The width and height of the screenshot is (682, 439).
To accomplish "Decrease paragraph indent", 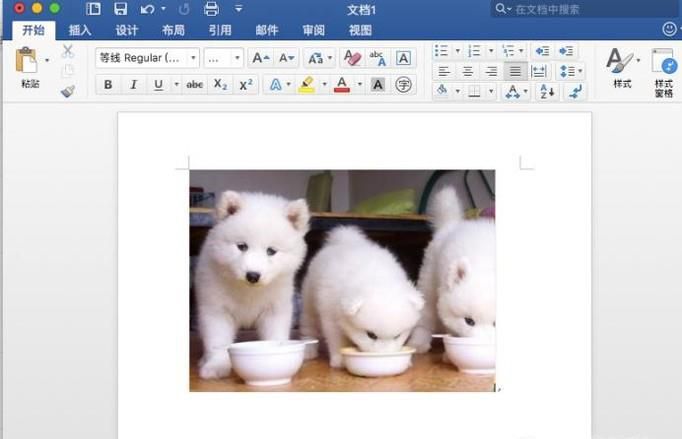I will 542,51.
